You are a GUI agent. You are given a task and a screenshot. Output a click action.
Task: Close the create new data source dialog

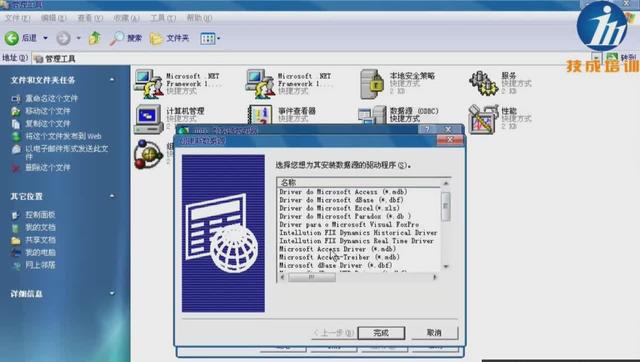click(450, 140)
